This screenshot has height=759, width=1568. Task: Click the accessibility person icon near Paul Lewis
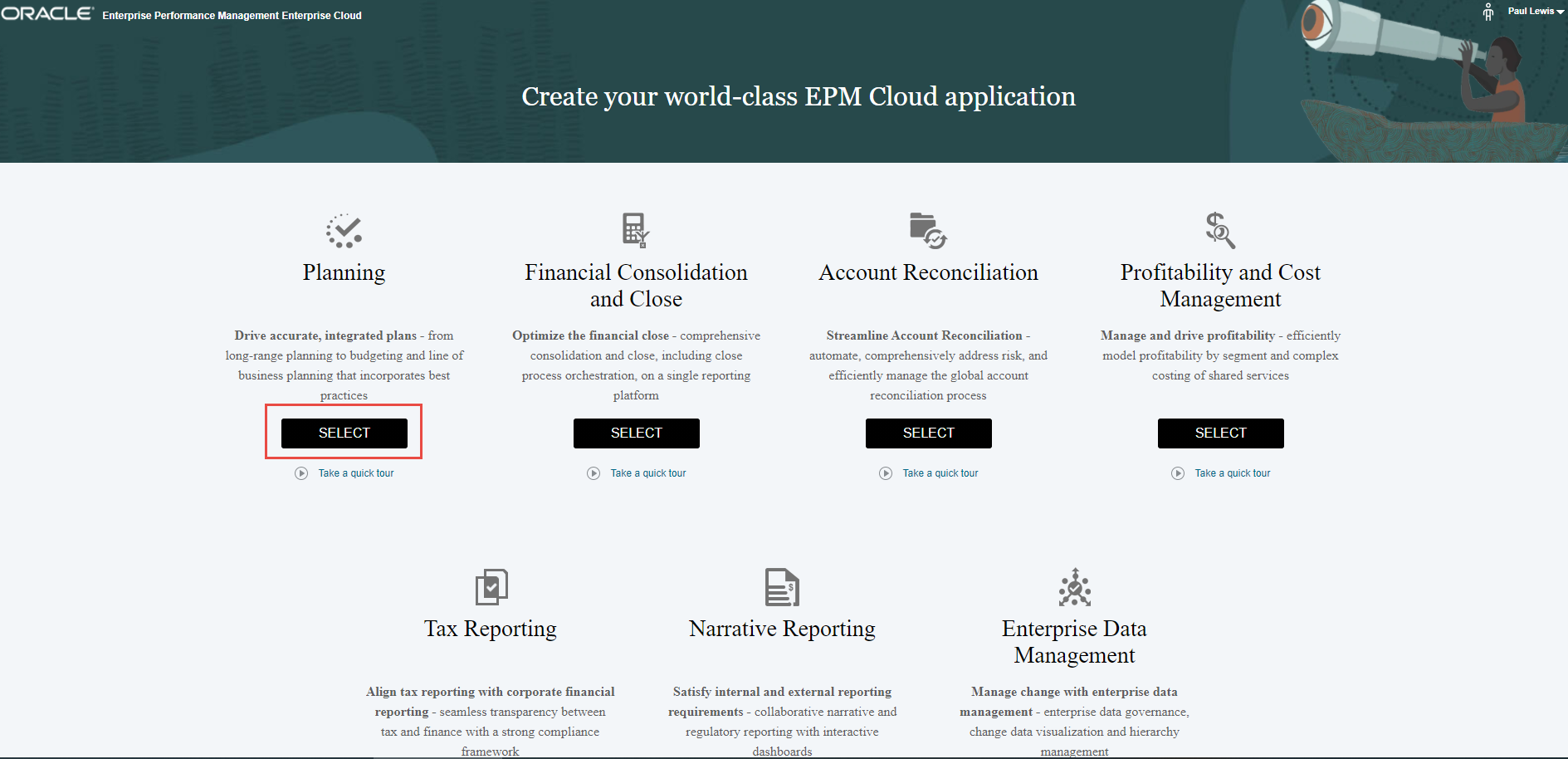(x=1487, y=12)
